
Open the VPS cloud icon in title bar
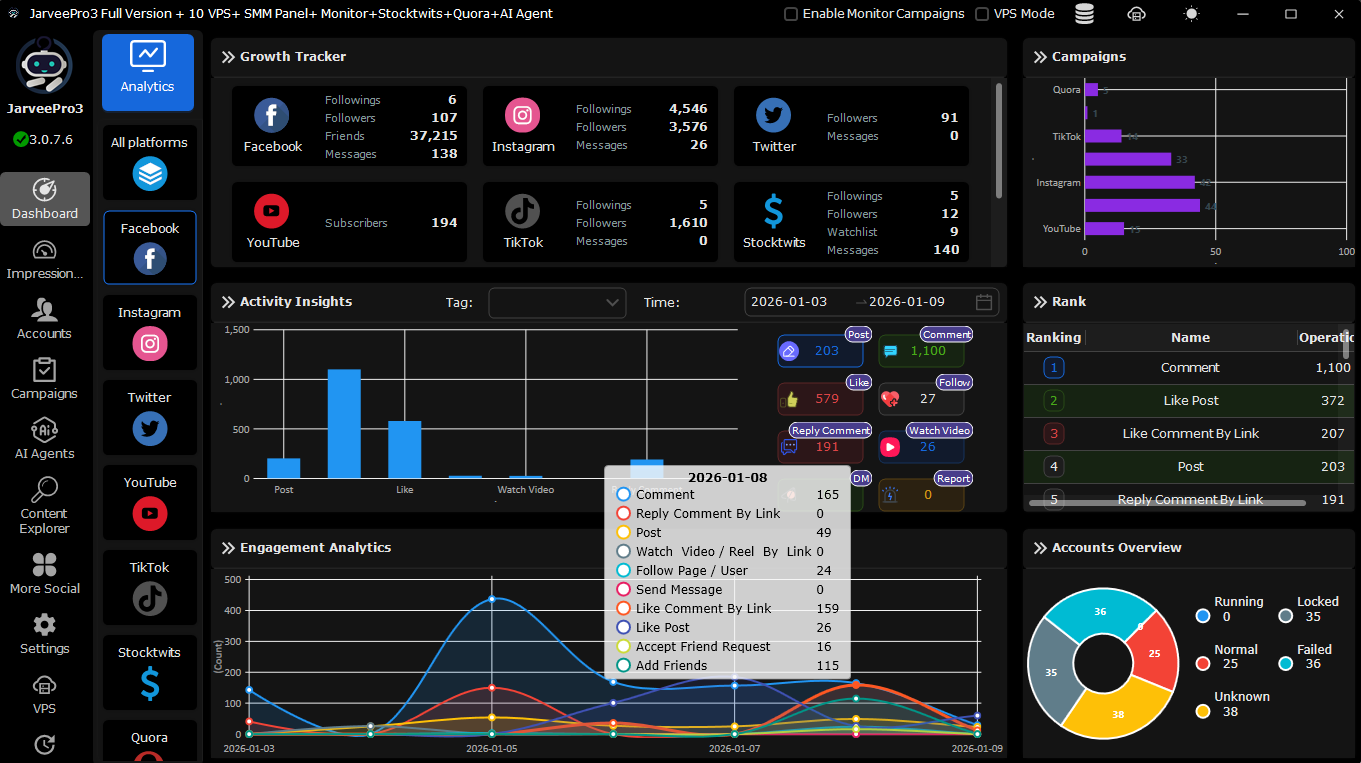point(1136,14)
